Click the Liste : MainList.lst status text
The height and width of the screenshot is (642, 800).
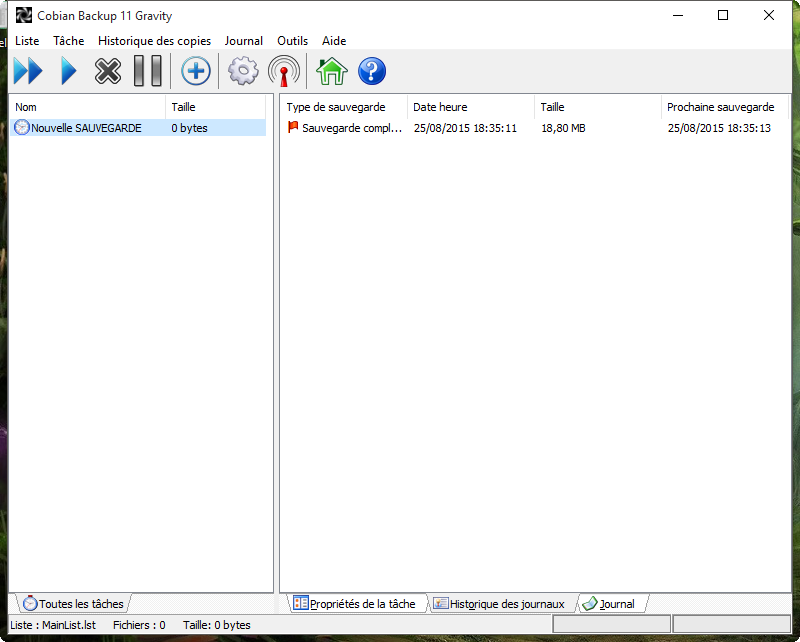(53, 625)
